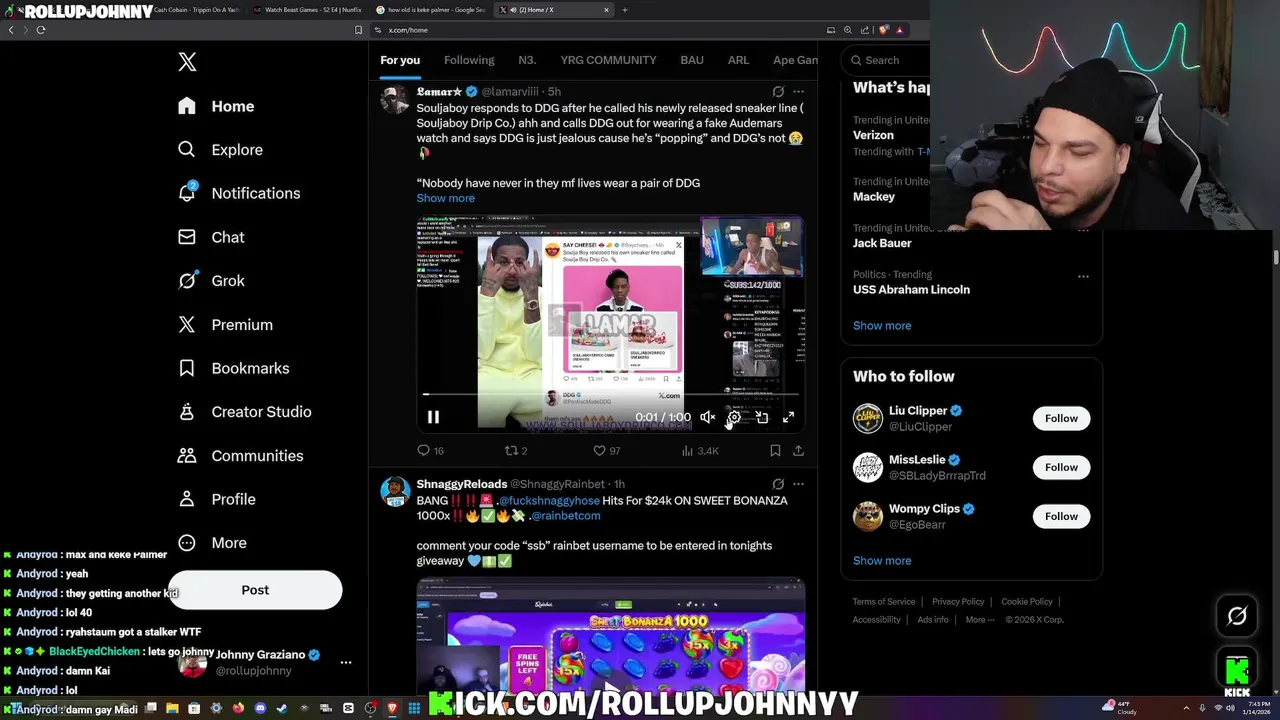Image resolution: width=1280 pixels, height=720 pixels.
Task: Open Grok icon on Lamar's post
Action: coord(778,92)
